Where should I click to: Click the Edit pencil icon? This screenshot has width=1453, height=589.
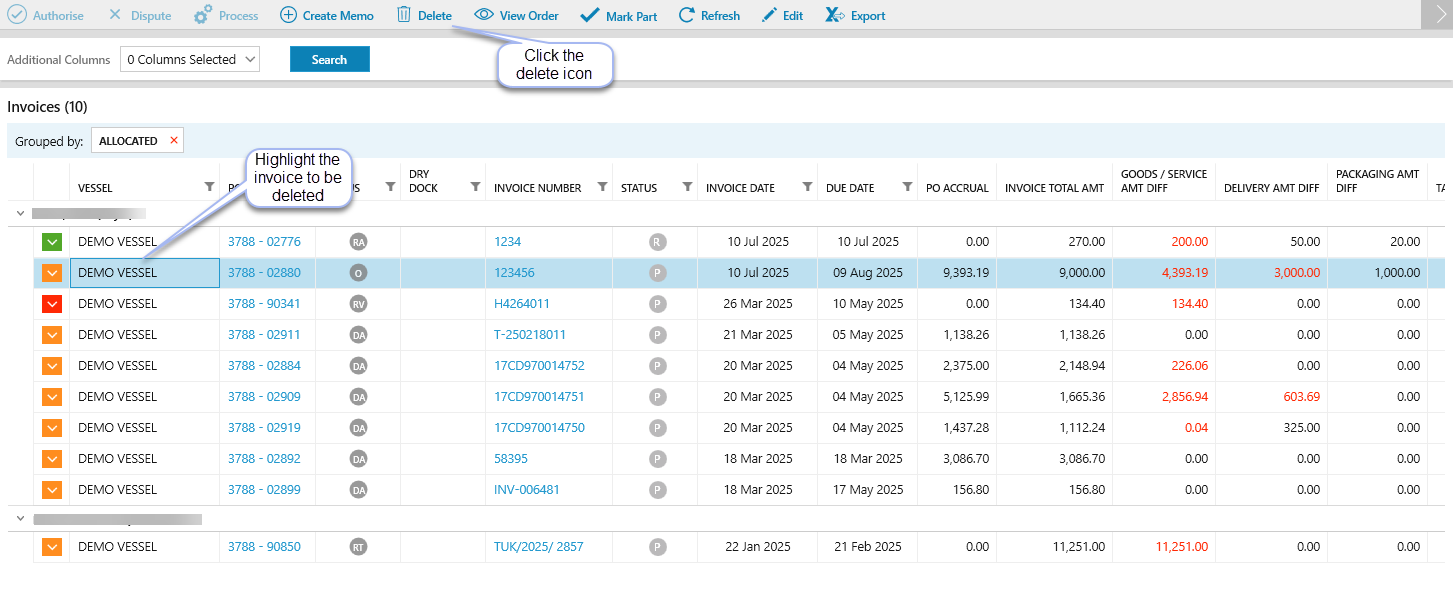click(x=769, y=15)
